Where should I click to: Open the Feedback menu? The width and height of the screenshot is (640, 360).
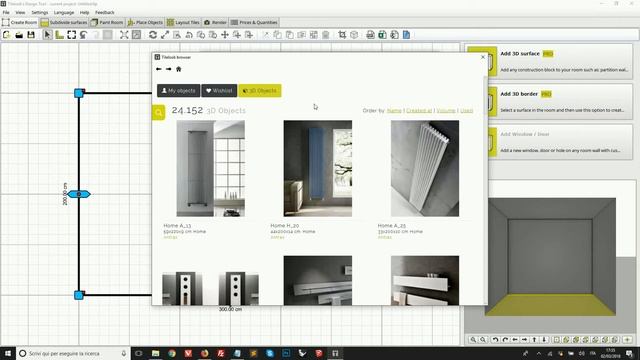(105, 13)
